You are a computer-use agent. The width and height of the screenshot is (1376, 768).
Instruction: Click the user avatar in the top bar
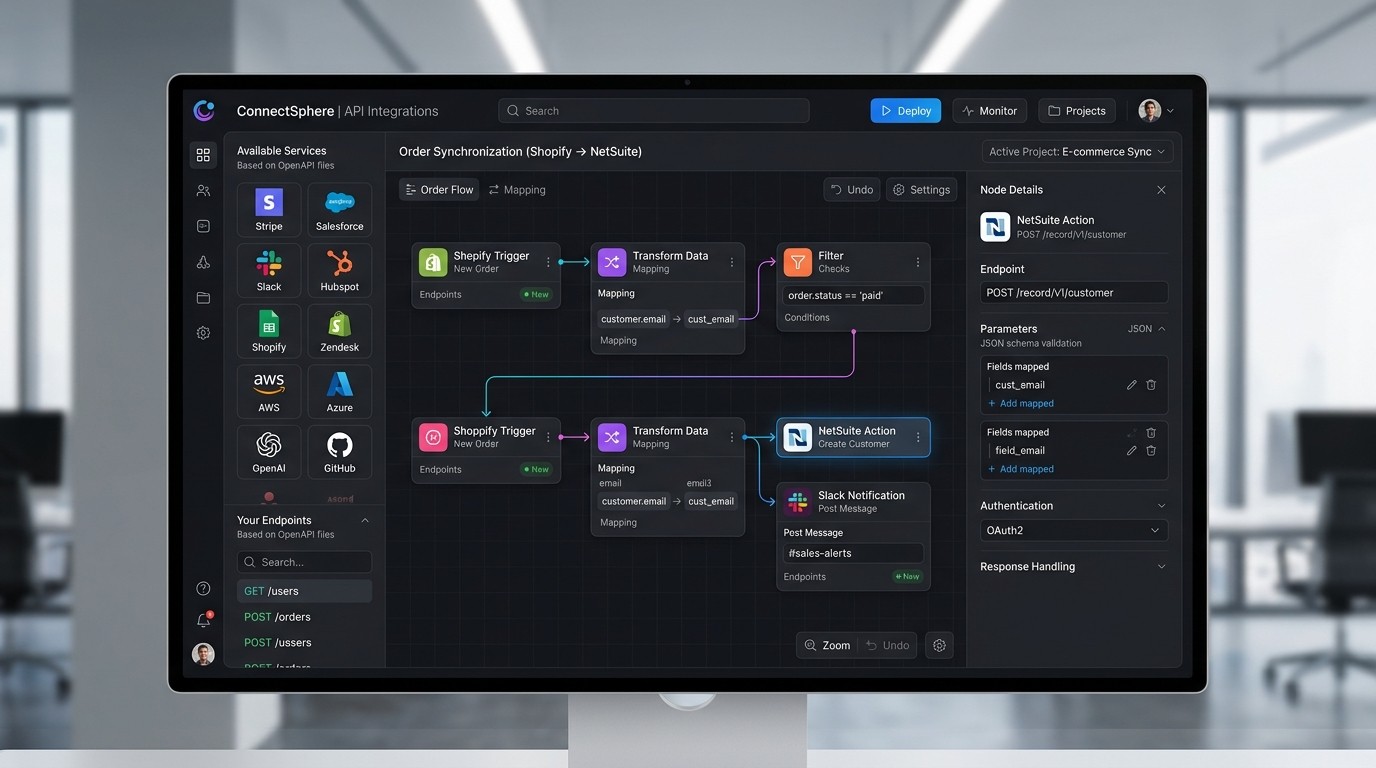1149,110
